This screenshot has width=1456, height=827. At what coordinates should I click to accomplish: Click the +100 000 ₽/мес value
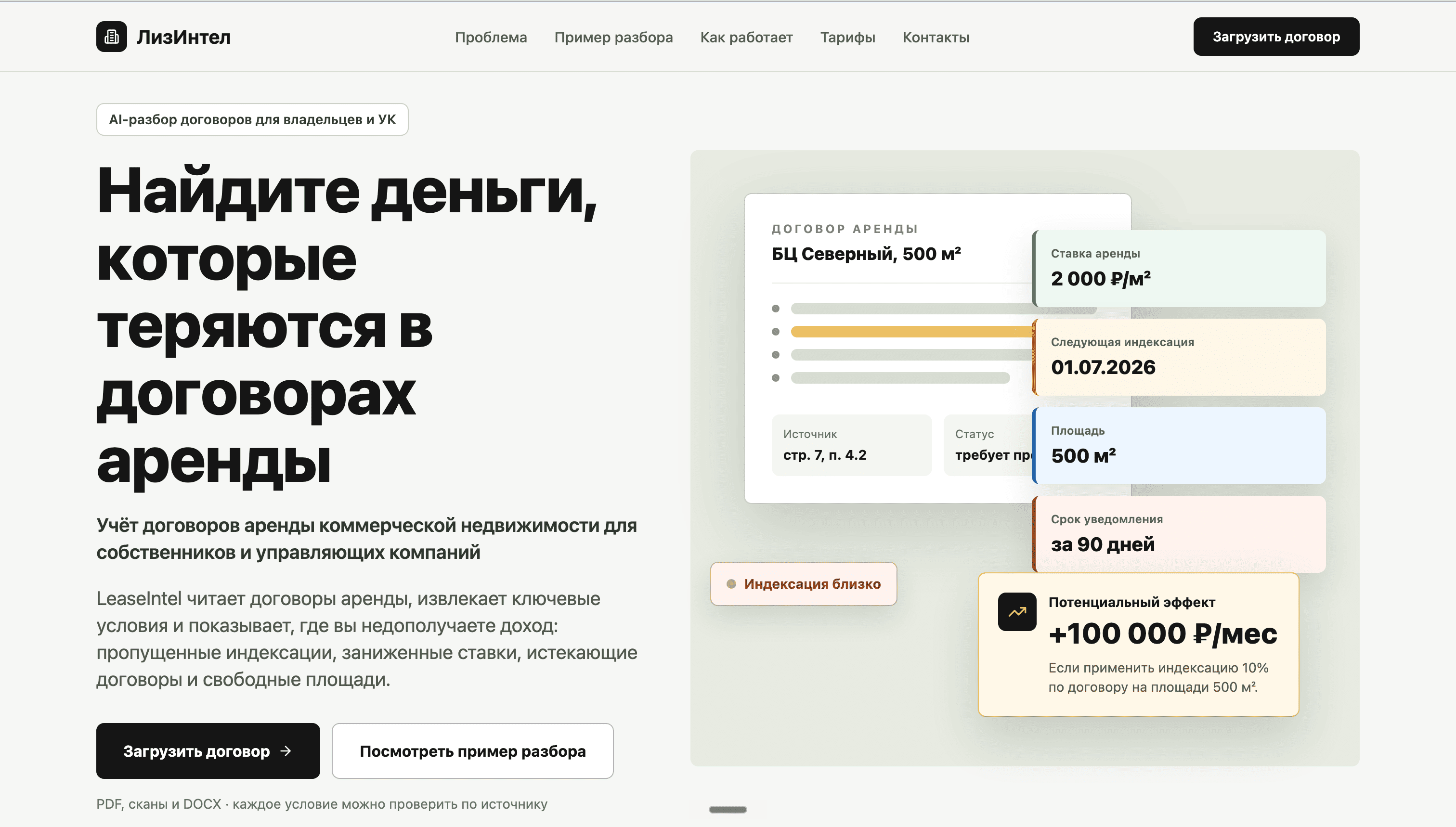1162,634
